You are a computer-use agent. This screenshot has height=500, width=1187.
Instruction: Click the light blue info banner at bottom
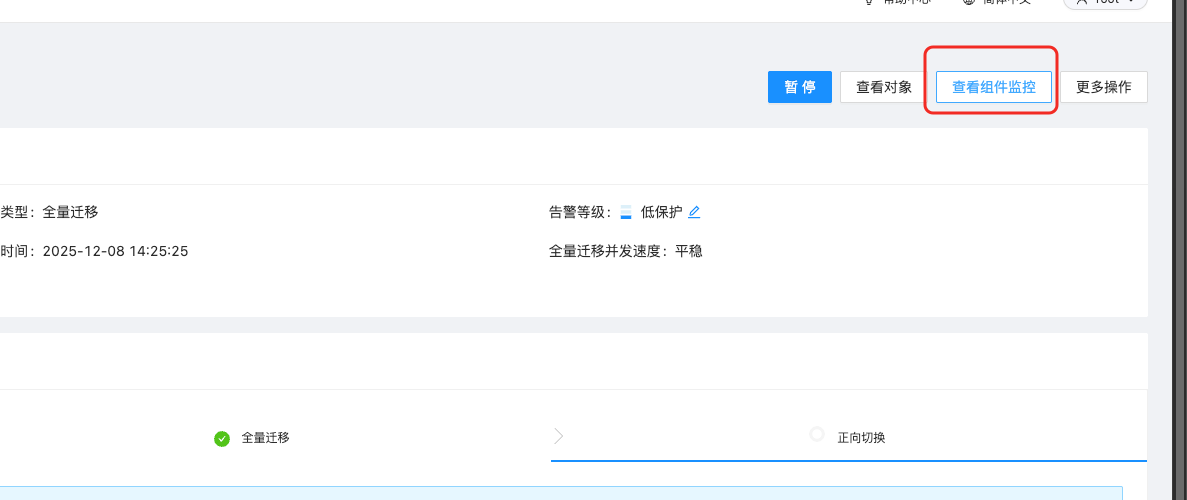pos(560,493)
